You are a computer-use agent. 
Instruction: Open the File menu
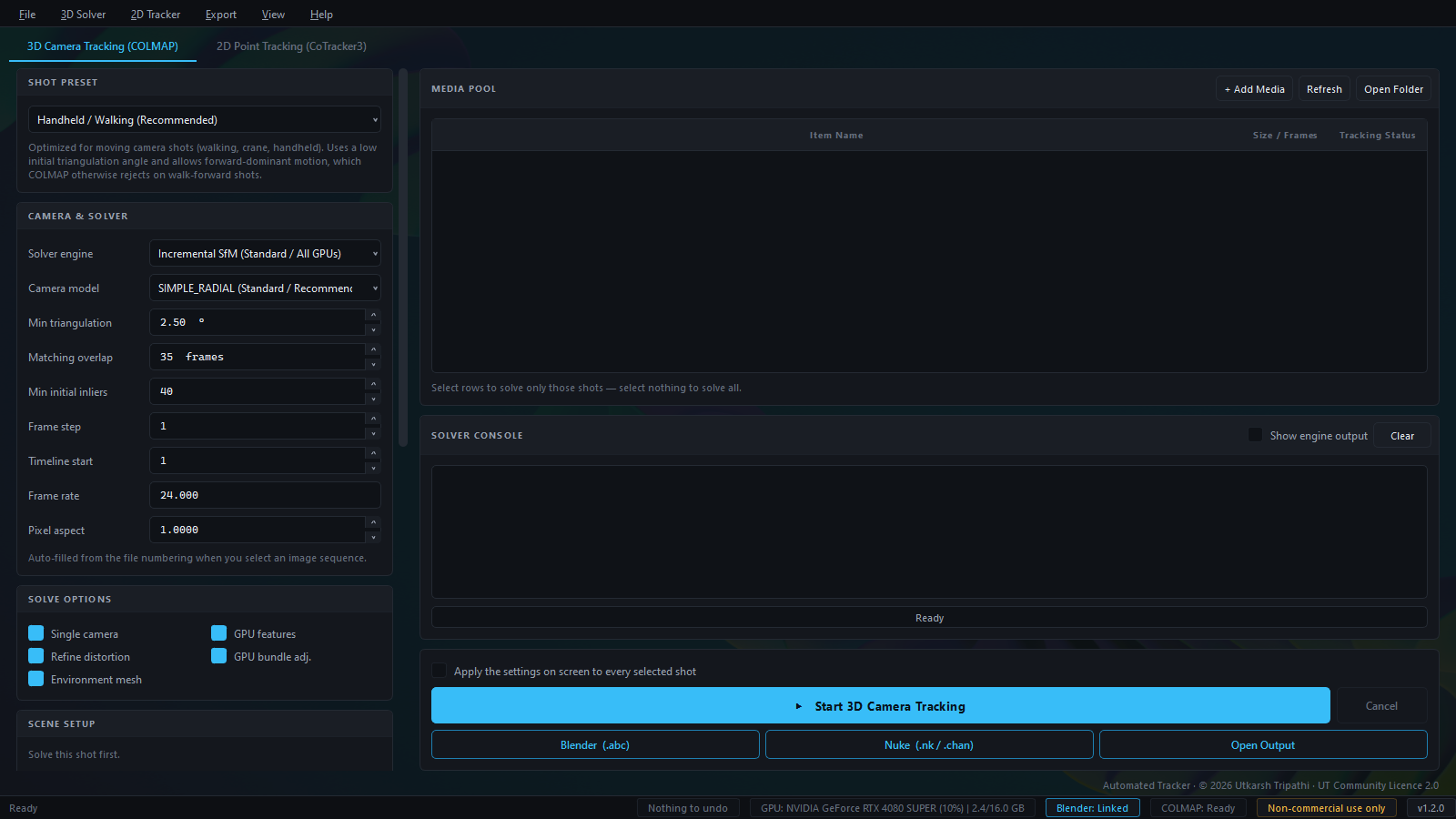click(27, 15)
